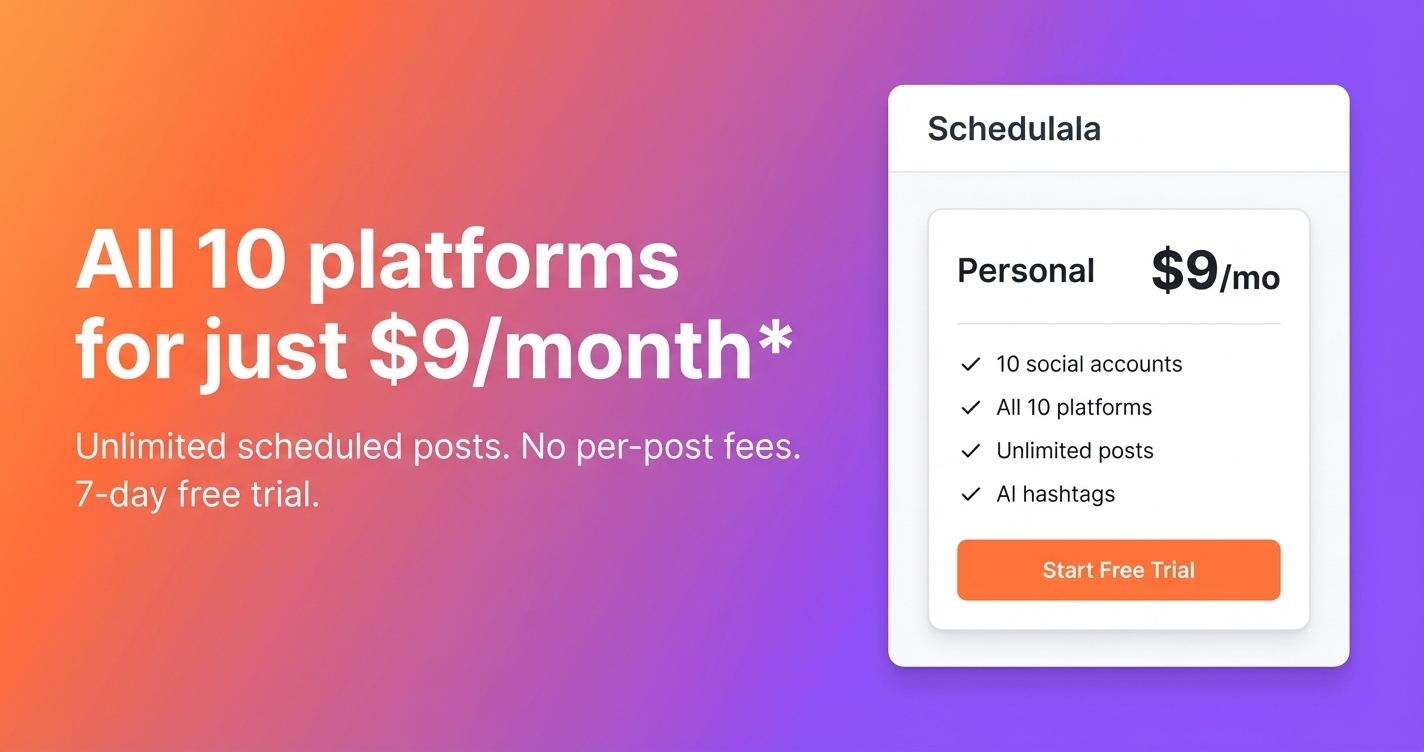
Task: Click the "7-day free trial." text
Action: coord(198,494)
